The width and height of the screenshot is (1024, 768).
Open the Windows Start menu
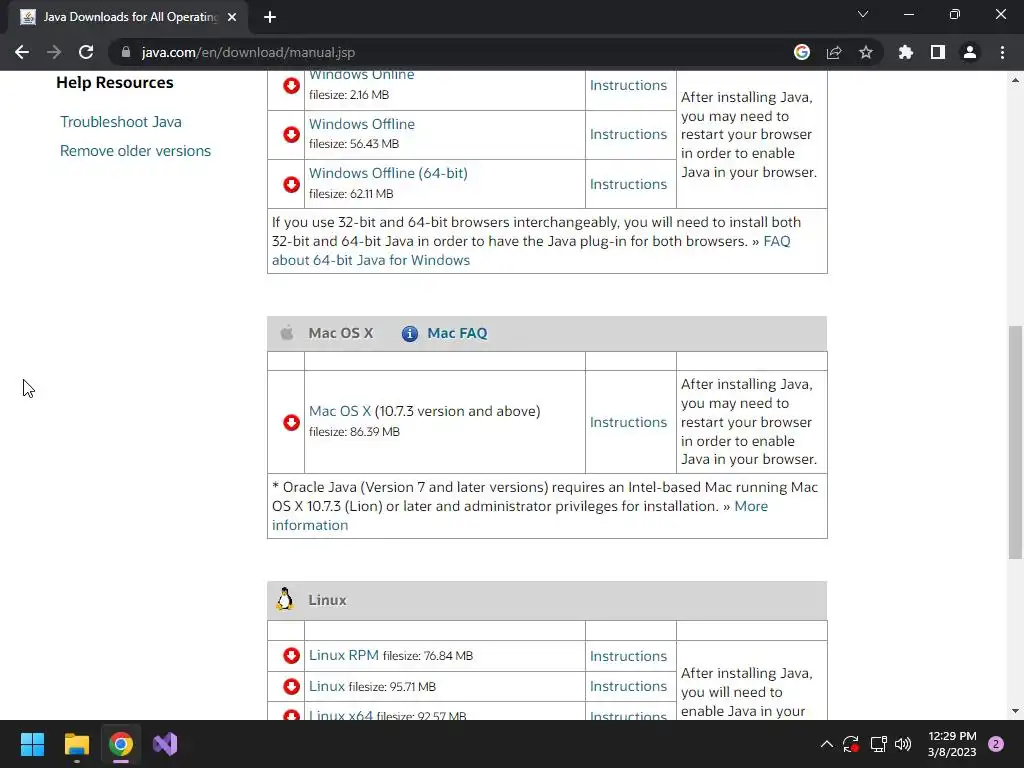tap(32, 744)
